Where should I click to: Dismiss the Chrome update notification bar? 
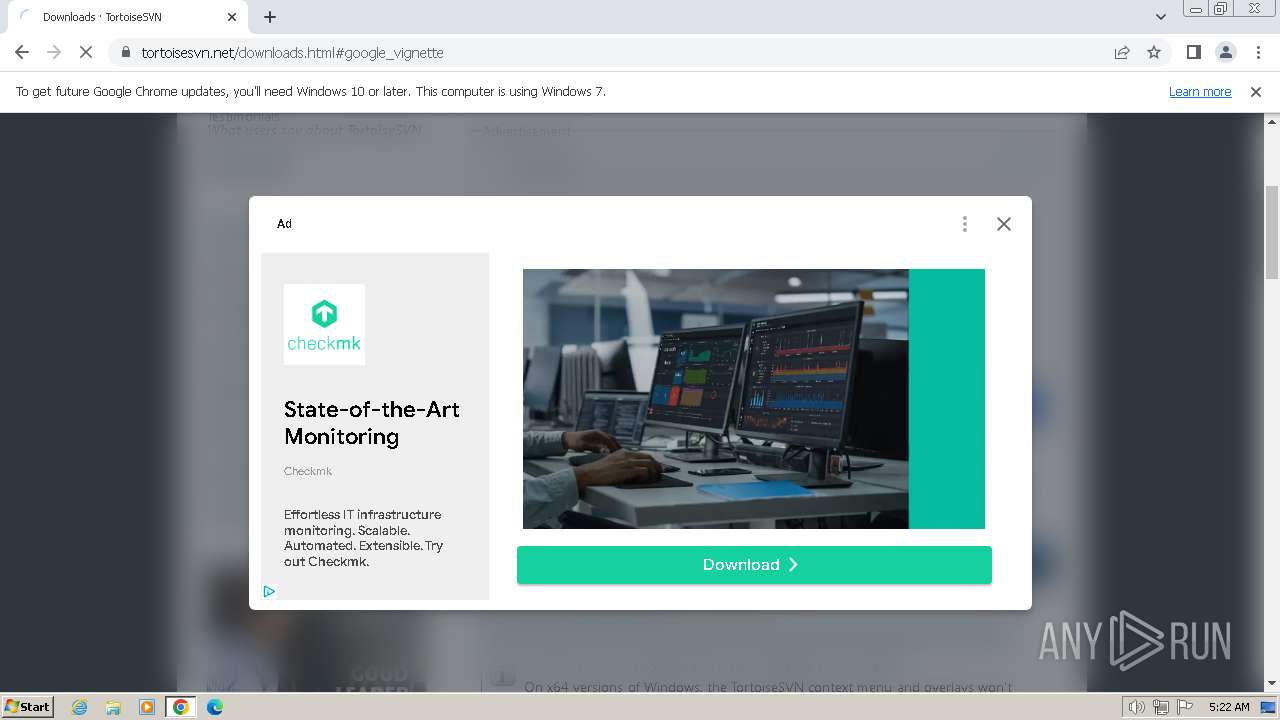1256,91
